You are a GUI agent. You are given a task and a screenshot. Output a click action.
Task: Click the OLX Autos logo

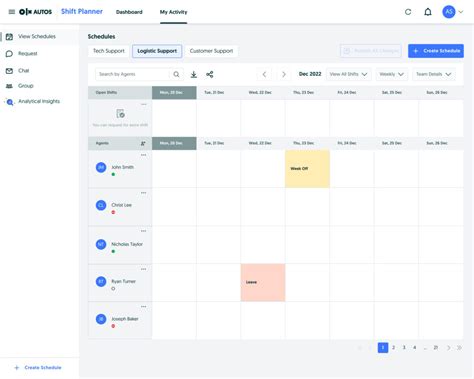coord(35,12)
